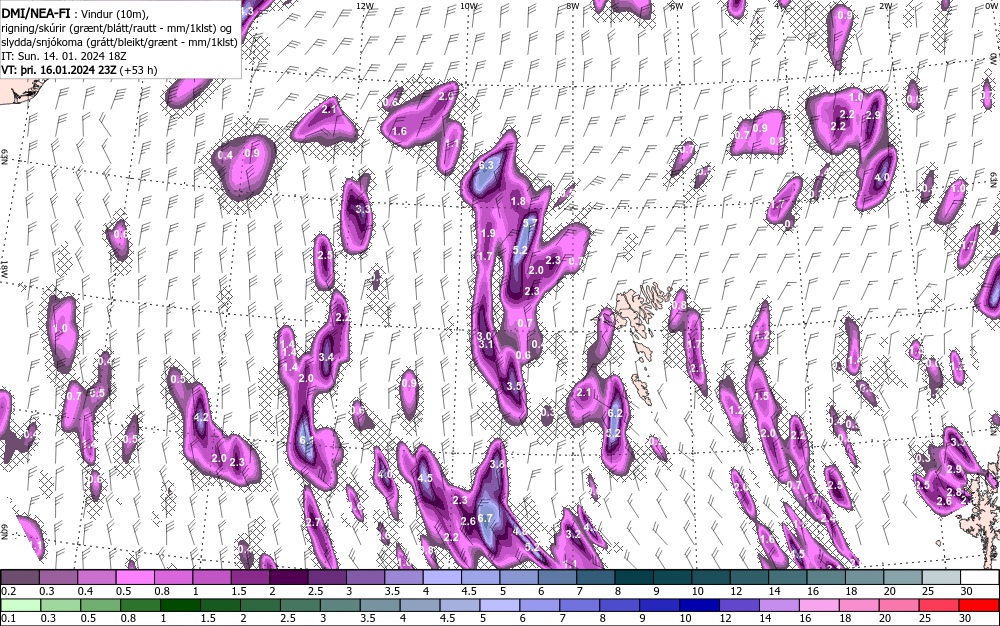Click the 18W label on left edge
The width and height of the screenshot is (1000, 626).
pos(5,268)
